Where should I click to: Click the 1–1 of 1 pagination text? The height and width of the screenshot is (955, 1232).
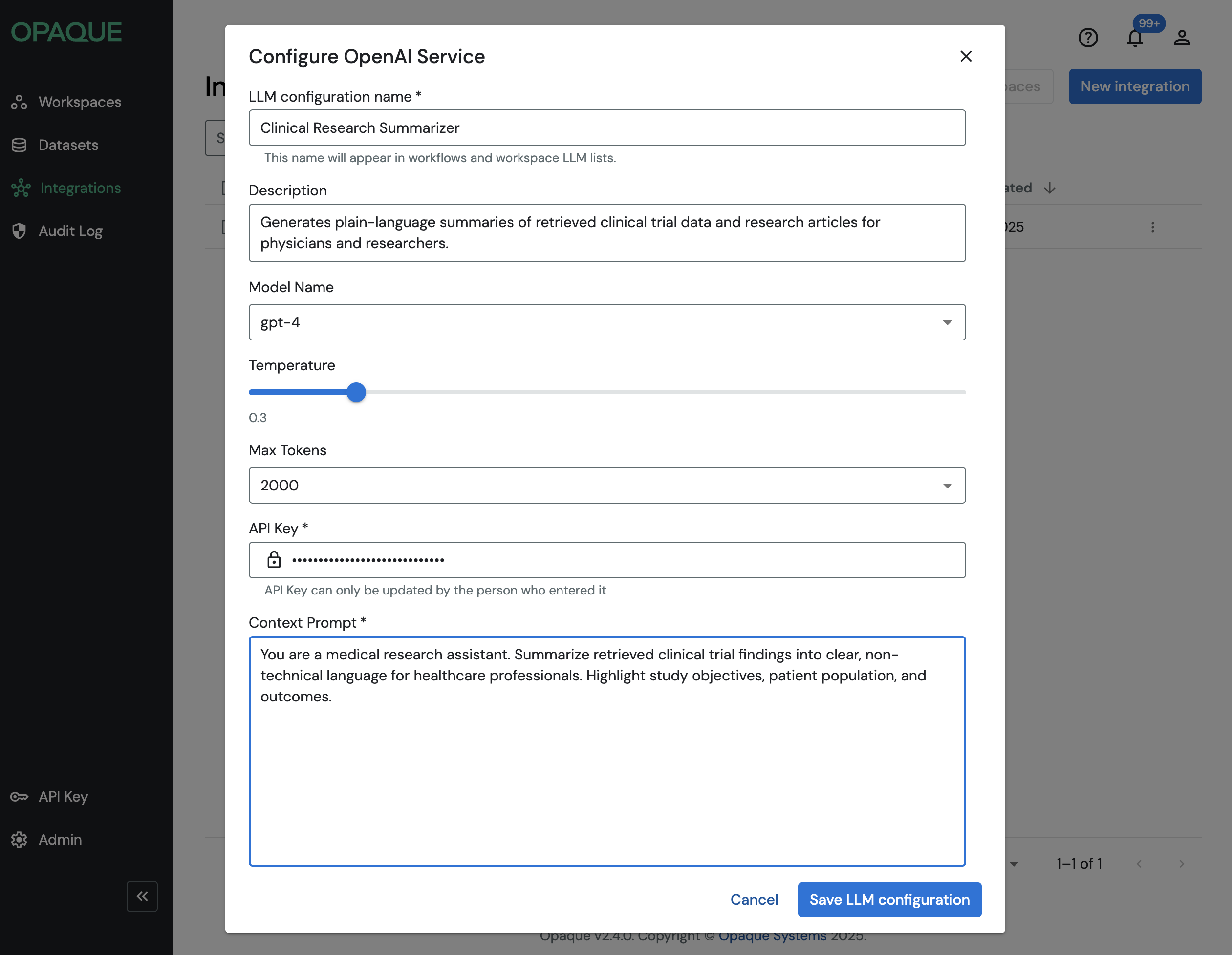coord(1079,863)
